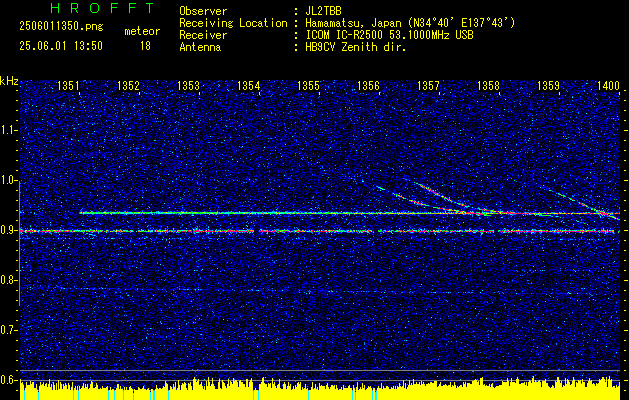Click the Receiver field label
The width and height of the screenshot is (629, 400).
click(x=203, y=35)
